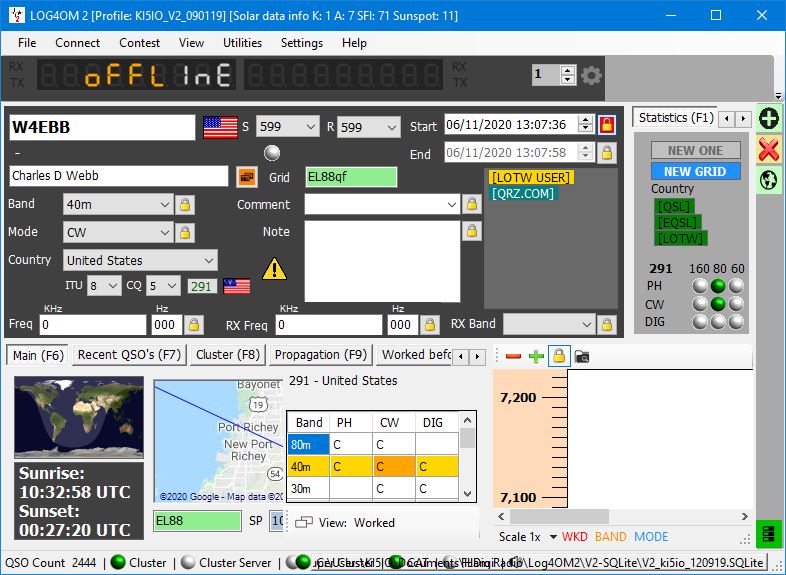Click the yellow warning triangle icon

click(x=274, y=269)
